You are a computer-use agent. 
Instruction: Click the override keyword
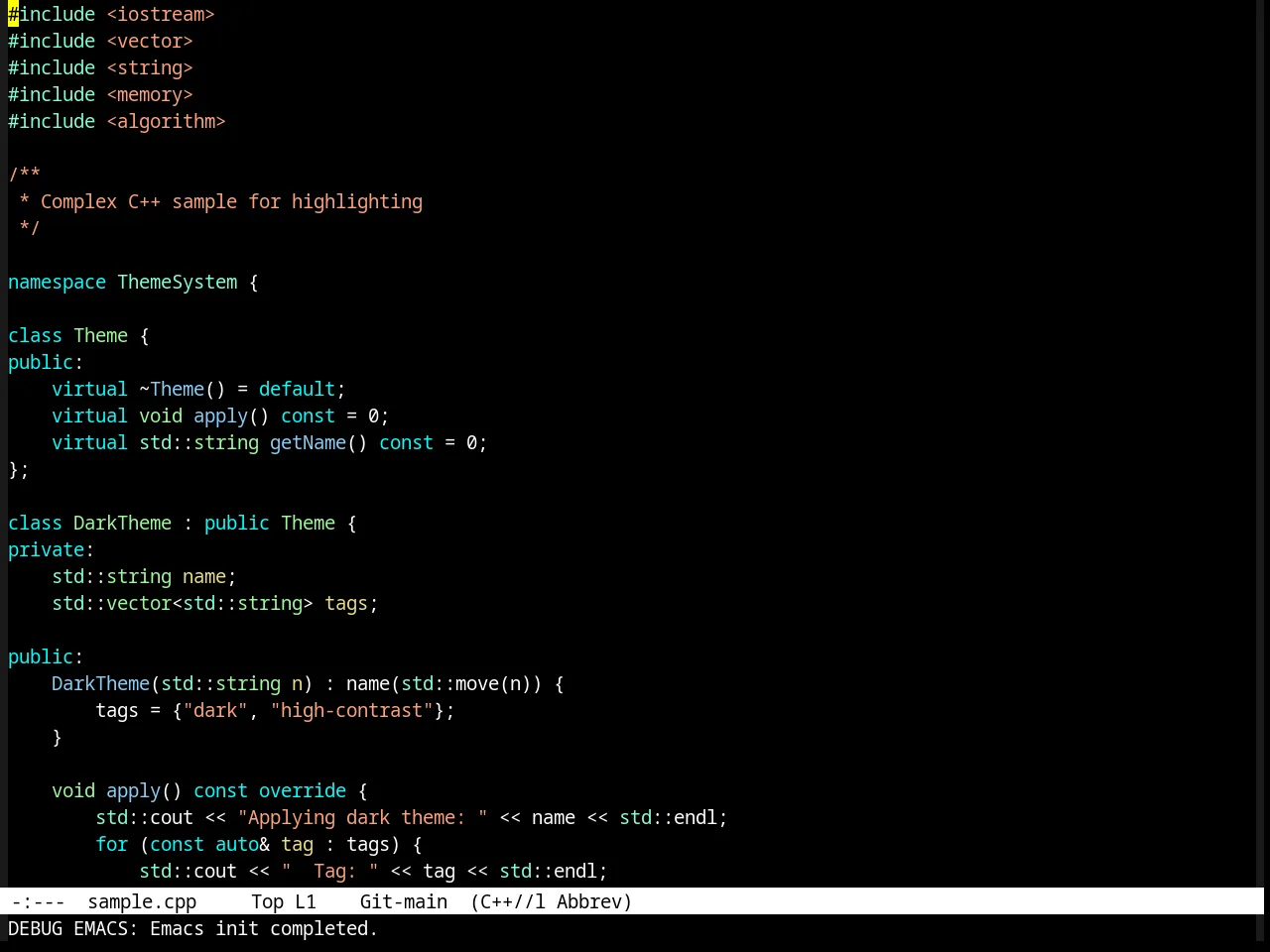coord(303,790)
